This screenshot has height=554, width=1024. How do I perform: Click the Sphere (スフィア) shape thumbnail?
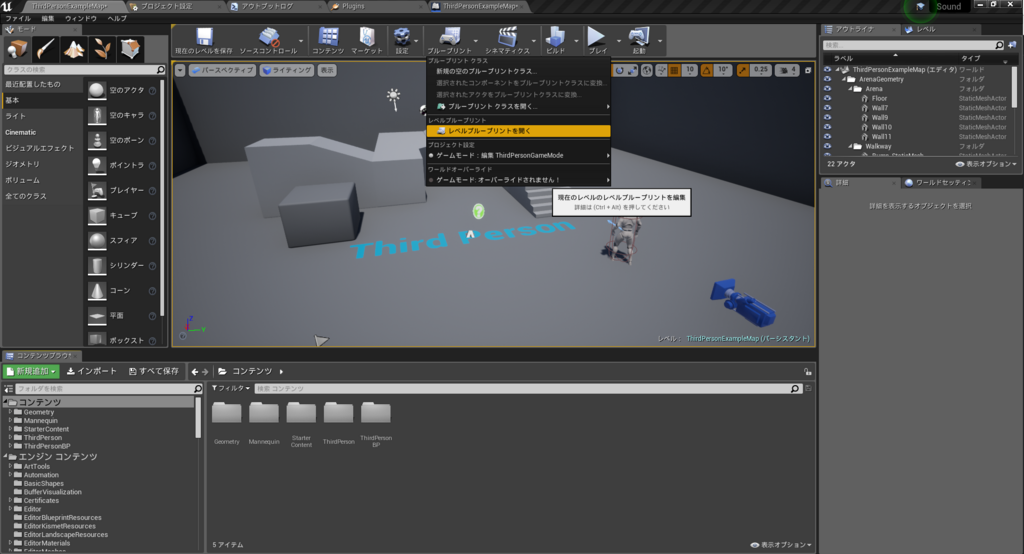(97, 240)
